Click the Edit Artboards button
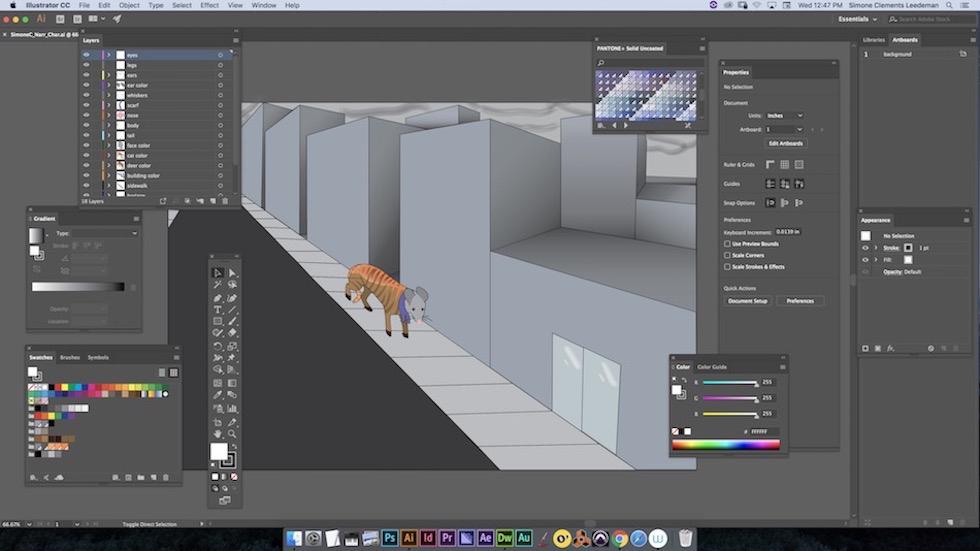 [x=786, y=143]
